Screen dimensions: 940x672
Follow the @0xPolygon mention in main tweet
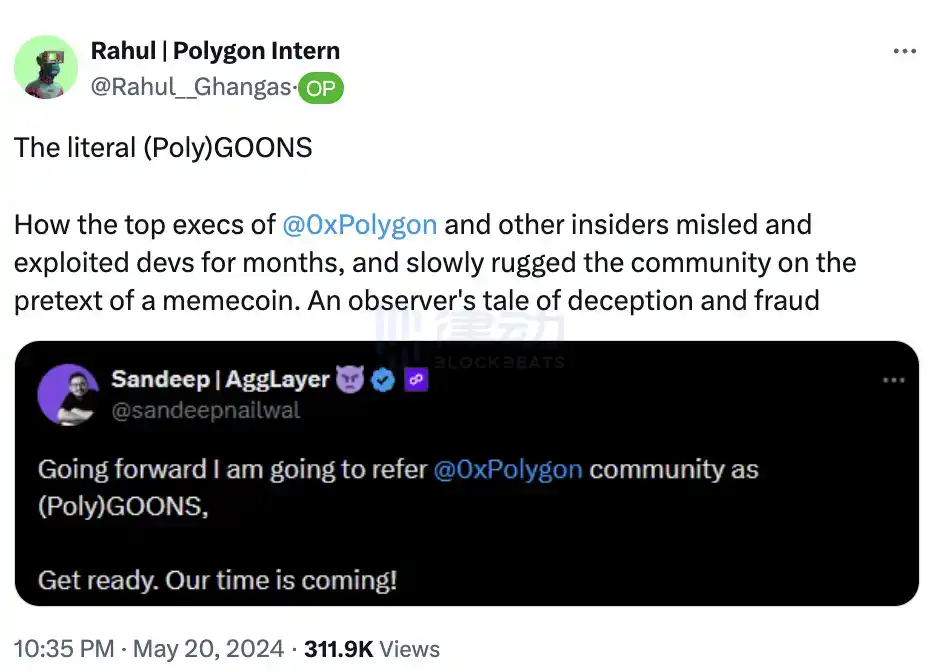(x=360, y=223)
